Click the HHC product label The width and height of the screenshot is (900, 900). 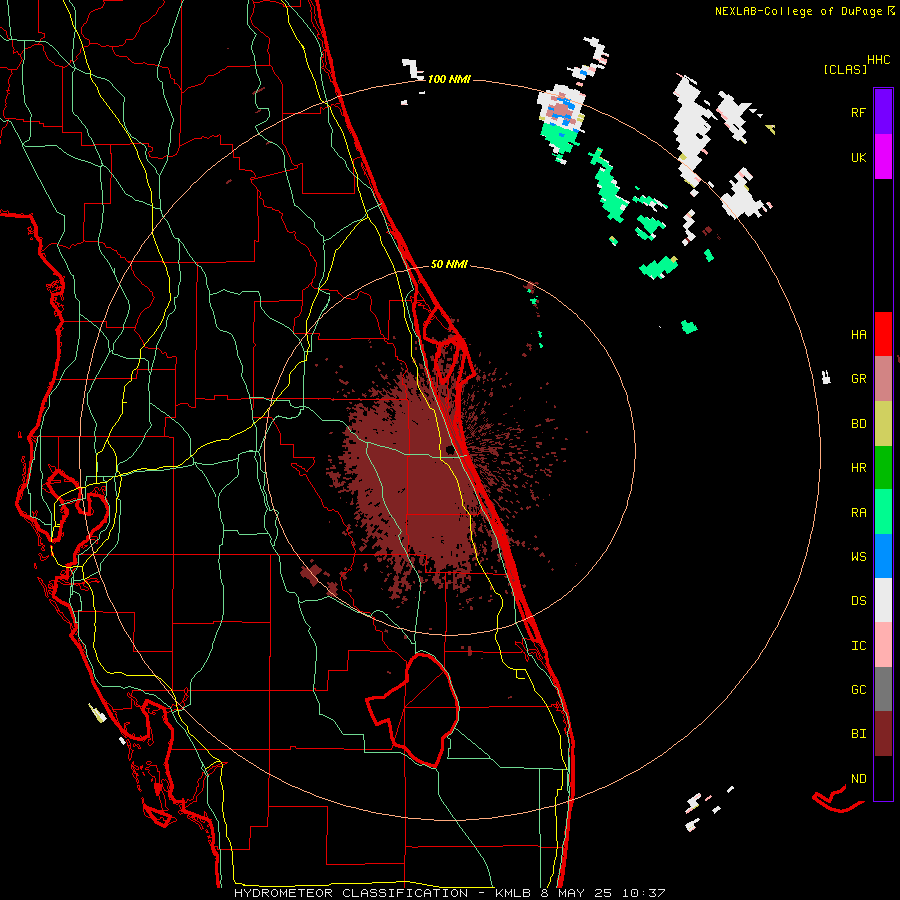(879, 60)
